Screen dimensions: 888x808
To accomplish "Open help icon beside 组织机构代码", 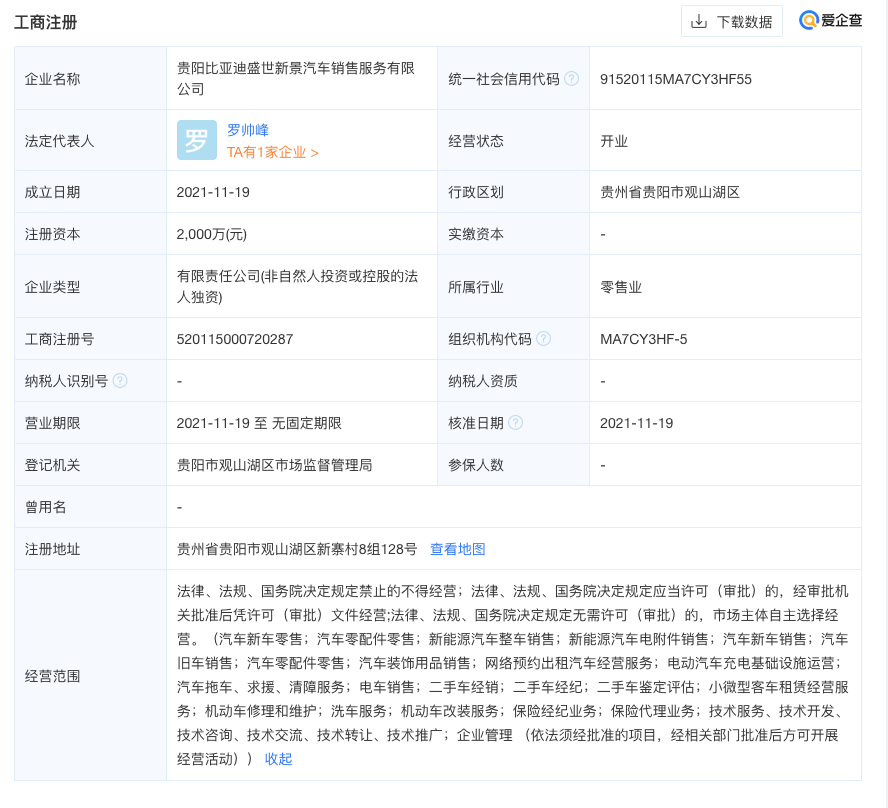I will click(543, 339).
